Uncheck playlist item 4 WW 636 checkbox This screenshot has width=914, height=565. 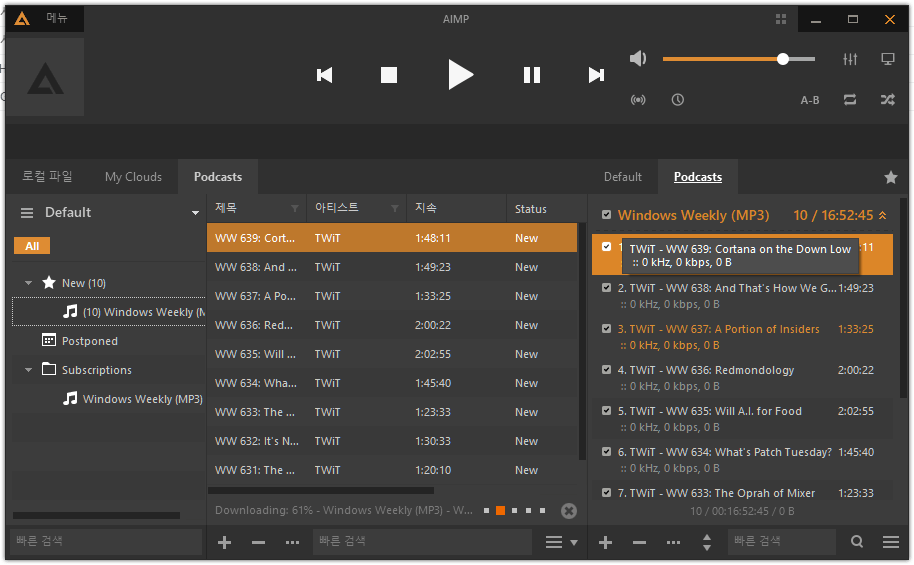coord(607,370)
